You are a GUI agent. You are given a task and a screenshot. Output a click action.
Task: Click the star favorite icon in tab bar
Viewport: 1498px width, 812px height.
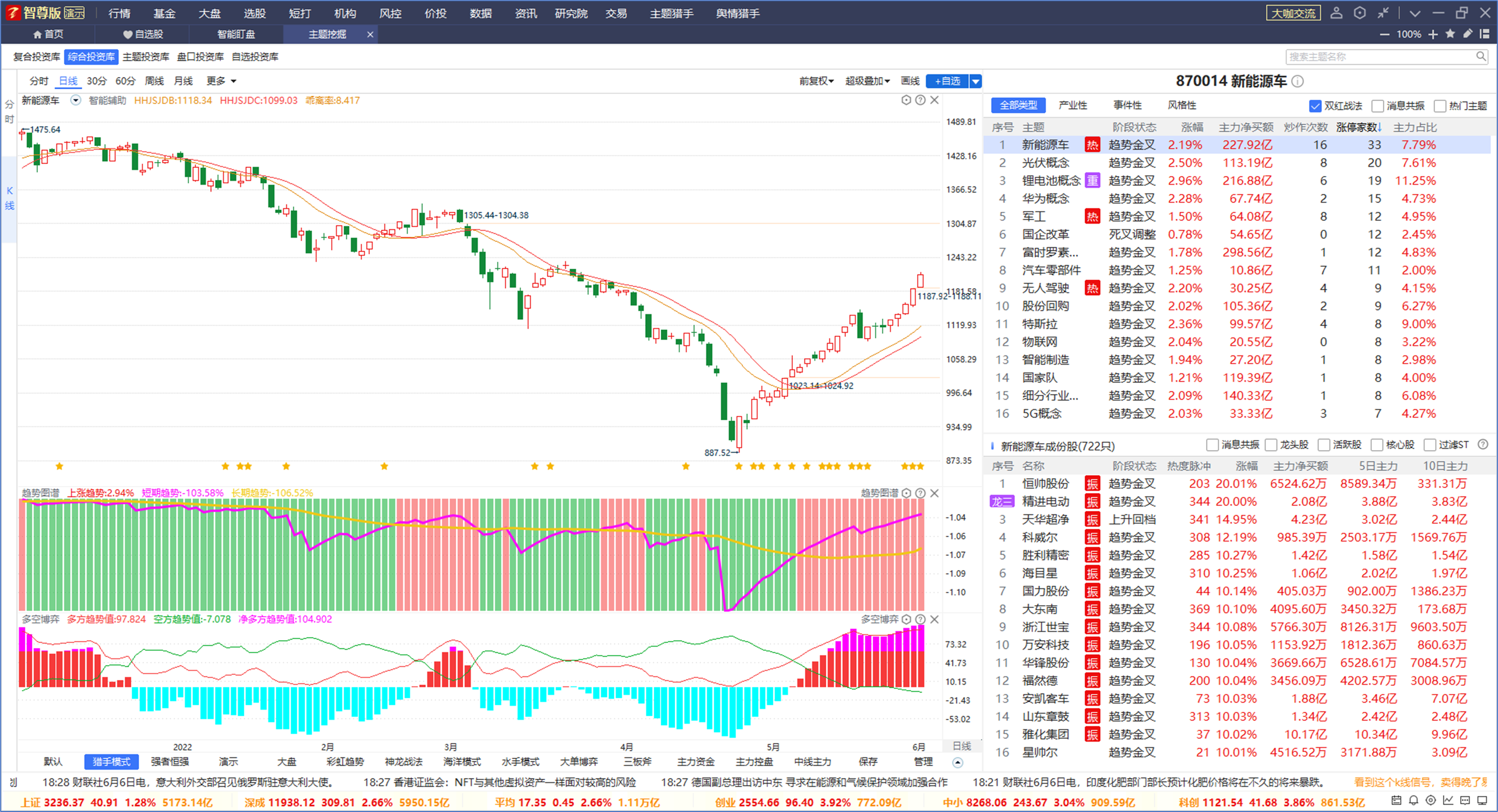pos(1450,34)
